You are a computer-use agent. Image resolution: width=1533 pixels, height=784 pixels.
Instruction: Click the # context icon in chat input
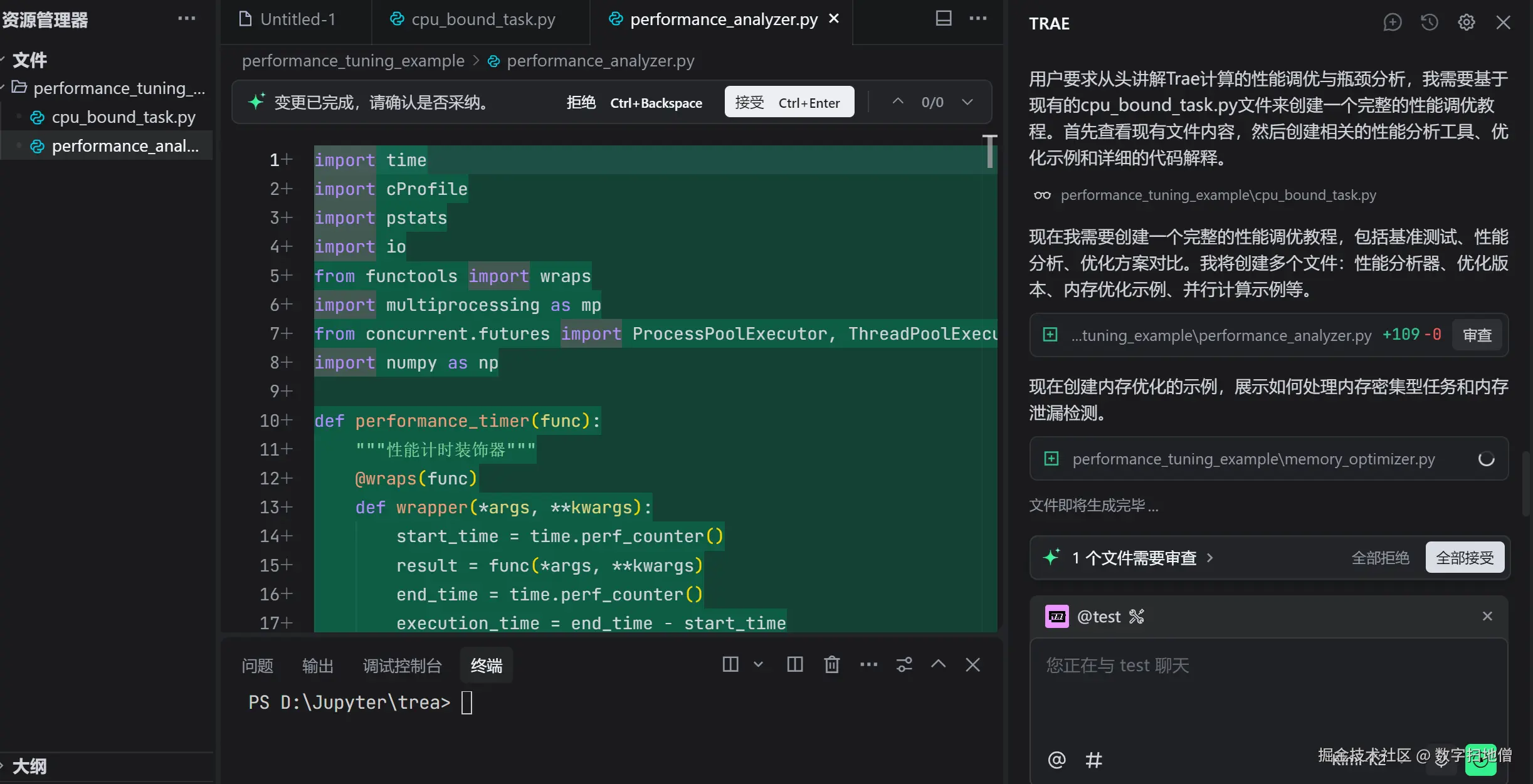1093,760
